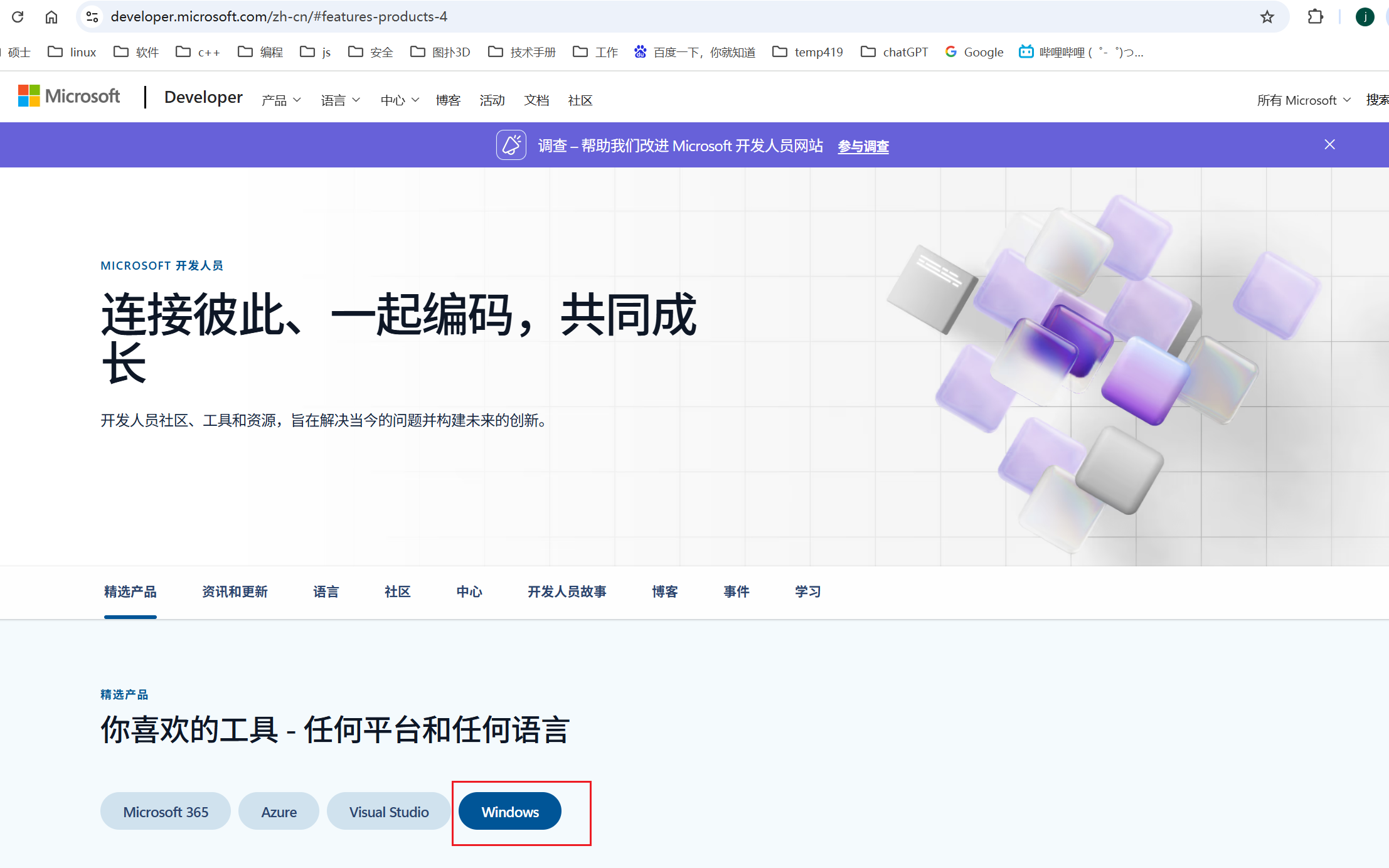Click 文档 in the top navigation
This screenshot has width=1389, height=868.
[x=536, y=100]
